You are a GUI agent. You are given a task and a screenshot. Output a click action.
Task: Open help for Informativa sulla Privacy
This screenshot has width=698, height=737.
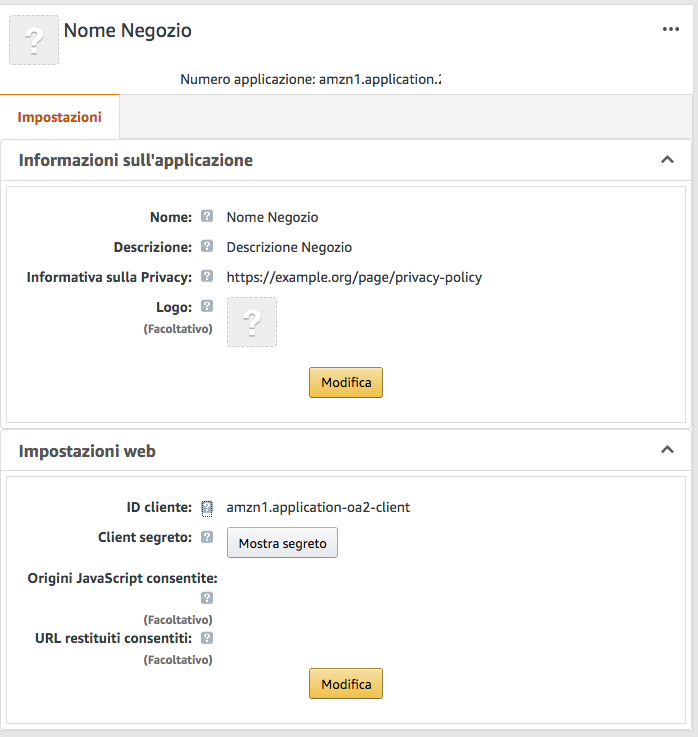[207, 276]
